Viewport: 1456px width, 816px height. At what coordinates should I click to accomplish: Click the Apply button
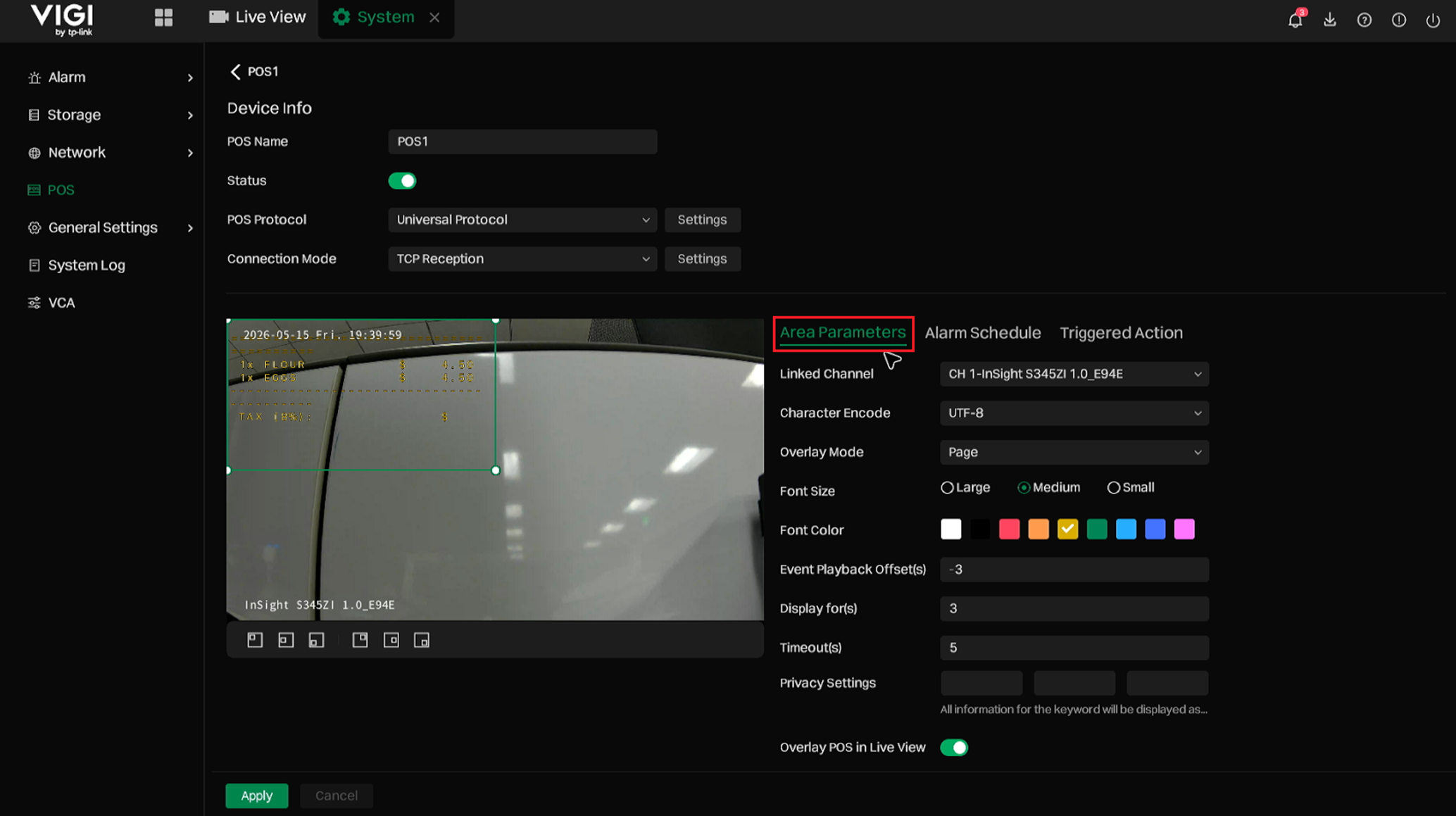257,796
